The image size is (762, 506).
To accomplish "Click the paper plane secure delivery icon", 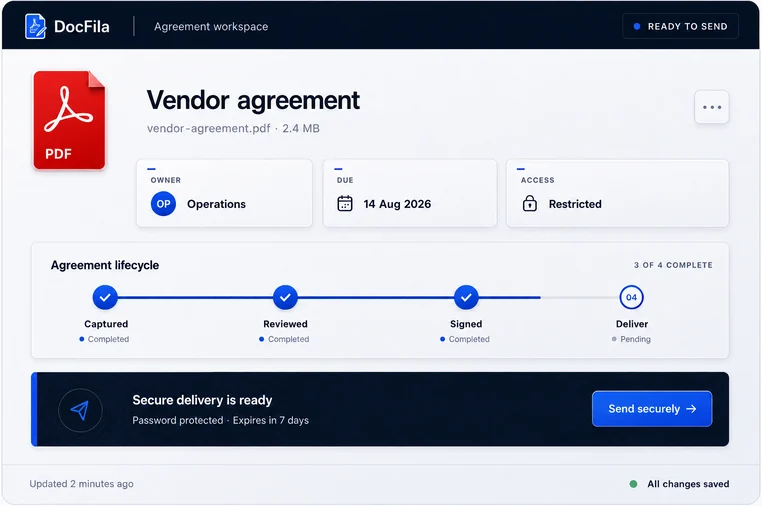I will [x=80, y=410].
